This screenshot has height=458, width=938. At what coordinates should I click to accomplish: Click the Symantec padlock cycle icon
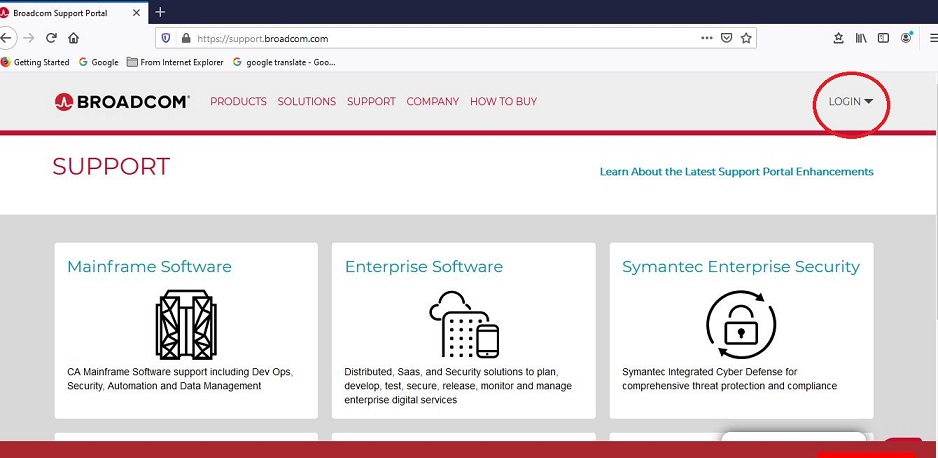[x=741, y=325]
